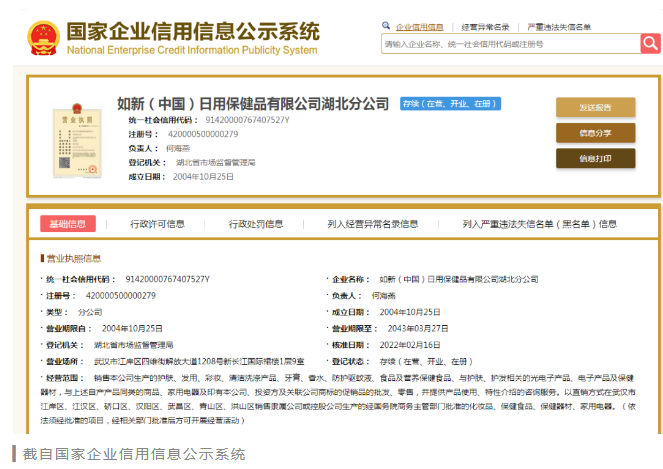Click the 发送报告 button
Viewport: 663px width, 469px height.
pyautogui.click(x=595, y=107)
